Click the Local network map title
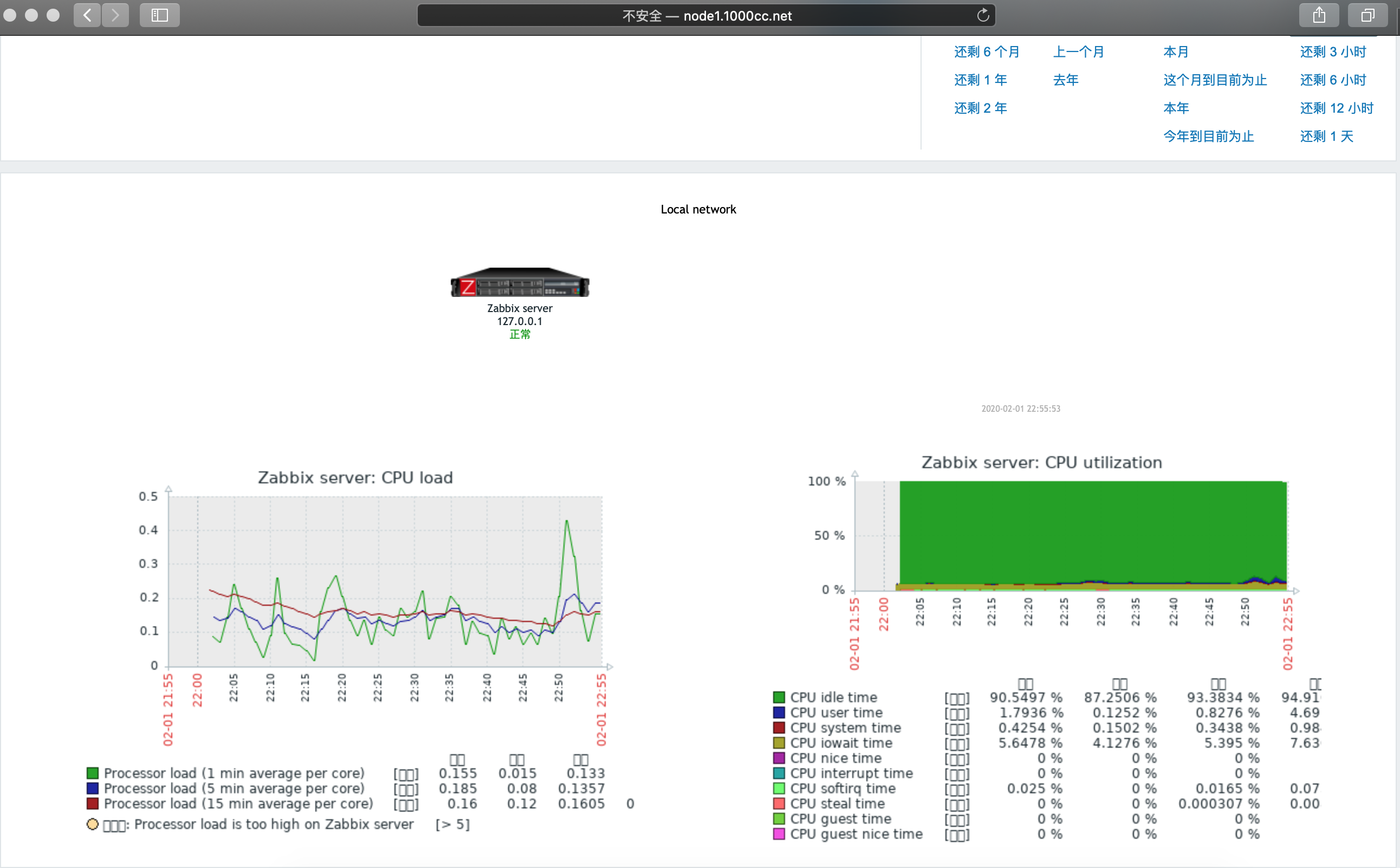 point(698,210)
